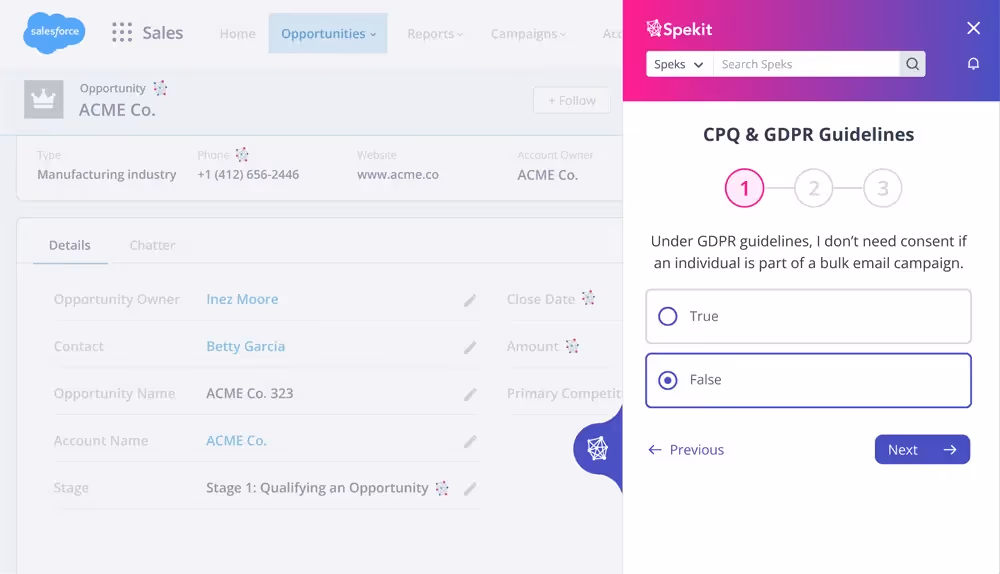Click the Salesforce cloud logo

(x=54, y=32)
